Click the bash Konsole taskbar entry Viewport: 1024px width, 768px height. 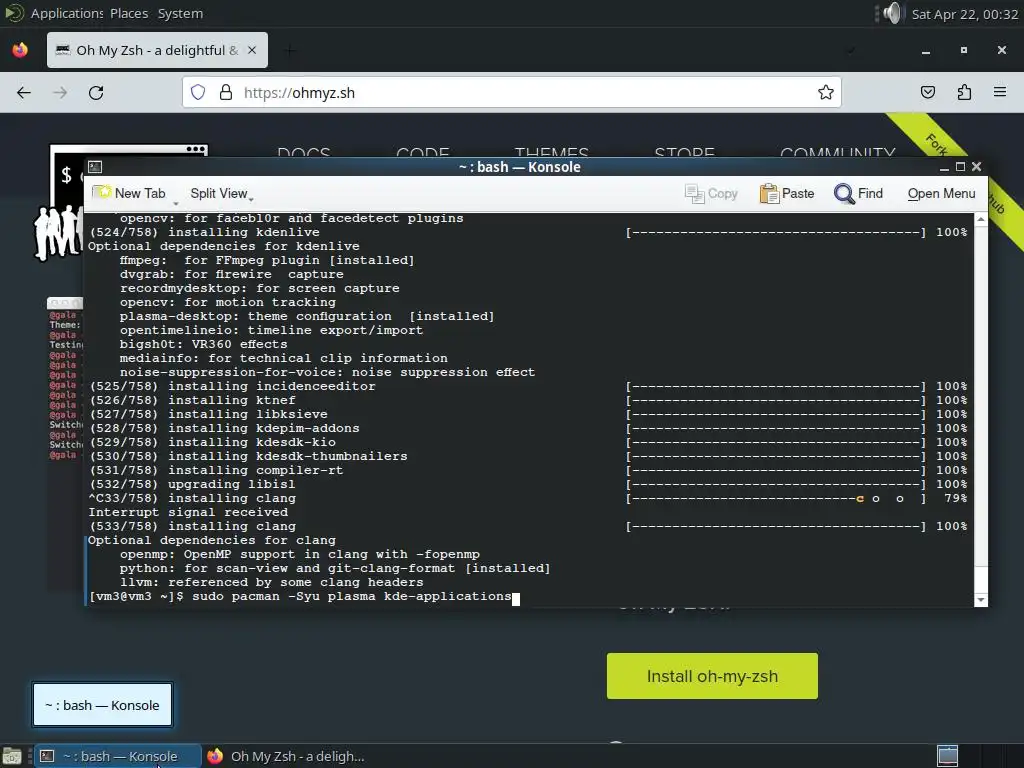coord(118,756)
